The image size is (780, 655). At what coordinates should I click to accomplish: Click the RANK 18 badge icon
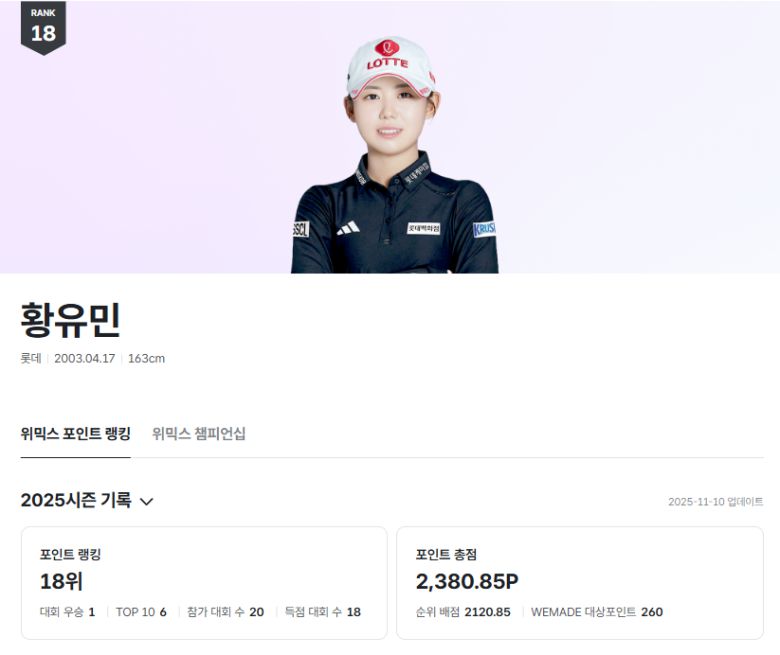tap(43, 28)
